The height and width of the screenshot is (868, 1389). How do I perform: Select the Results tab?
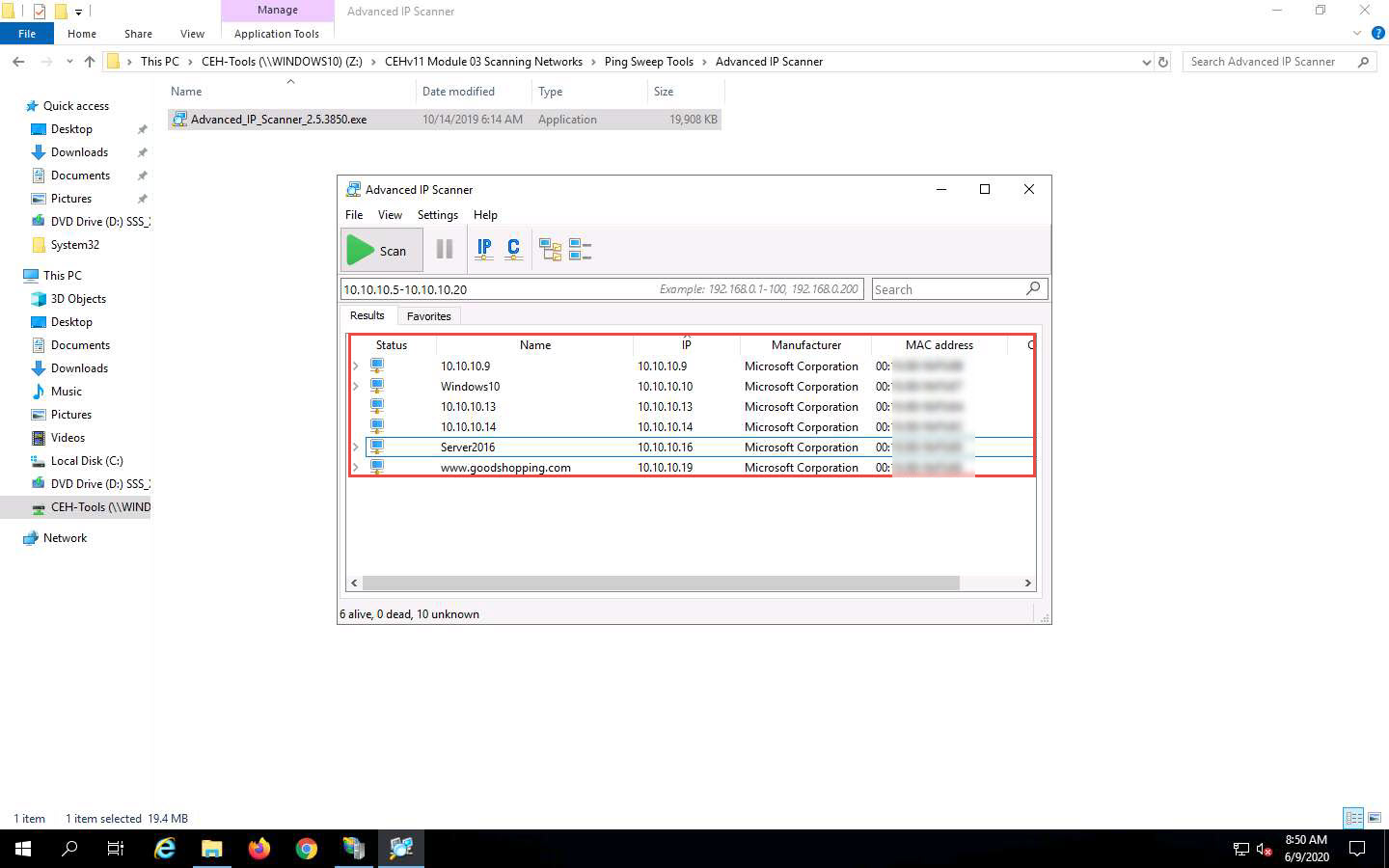[367, 315]
